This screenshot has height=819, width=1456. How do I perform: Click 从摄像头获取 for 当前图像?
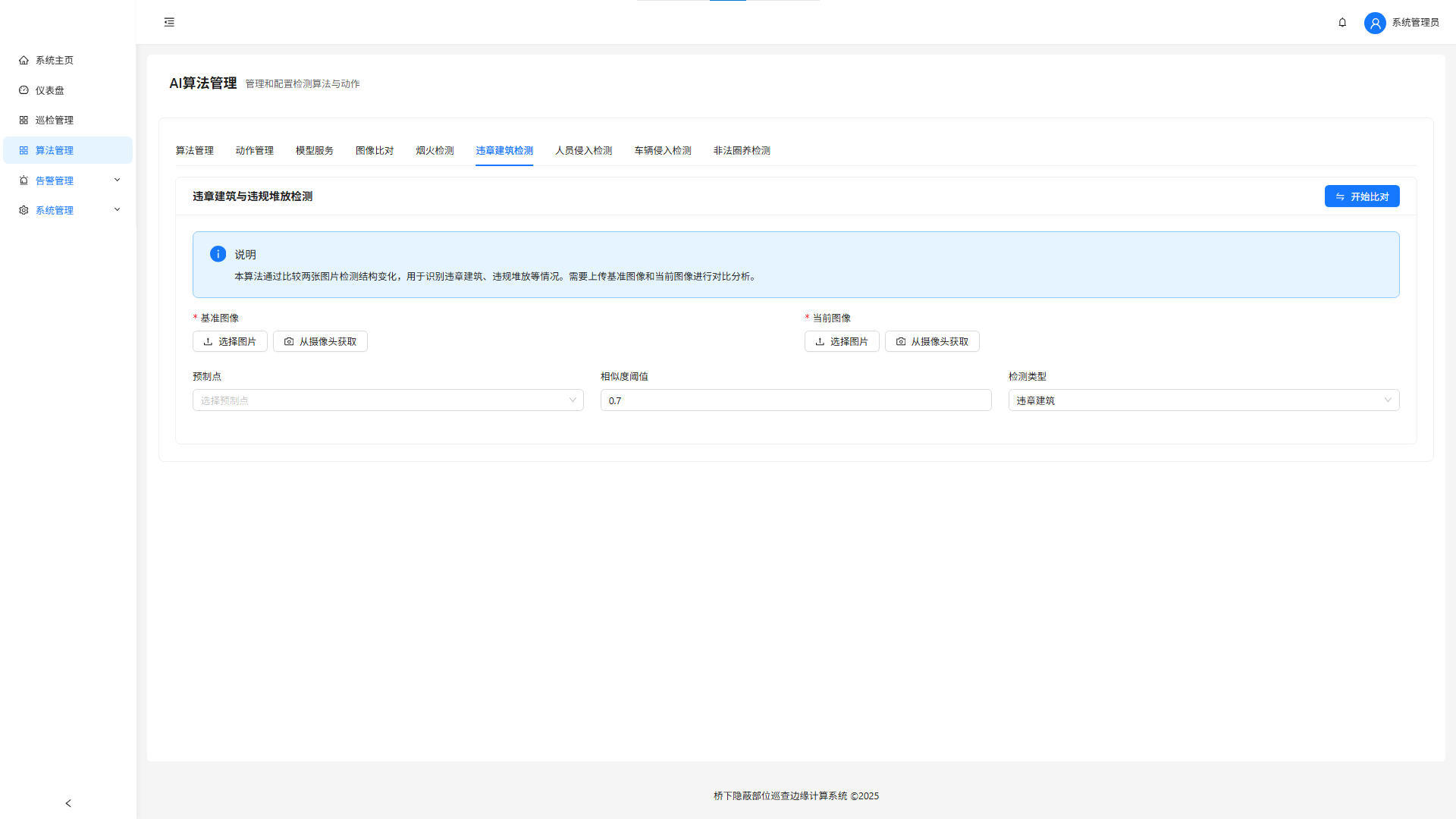(932, 341)
